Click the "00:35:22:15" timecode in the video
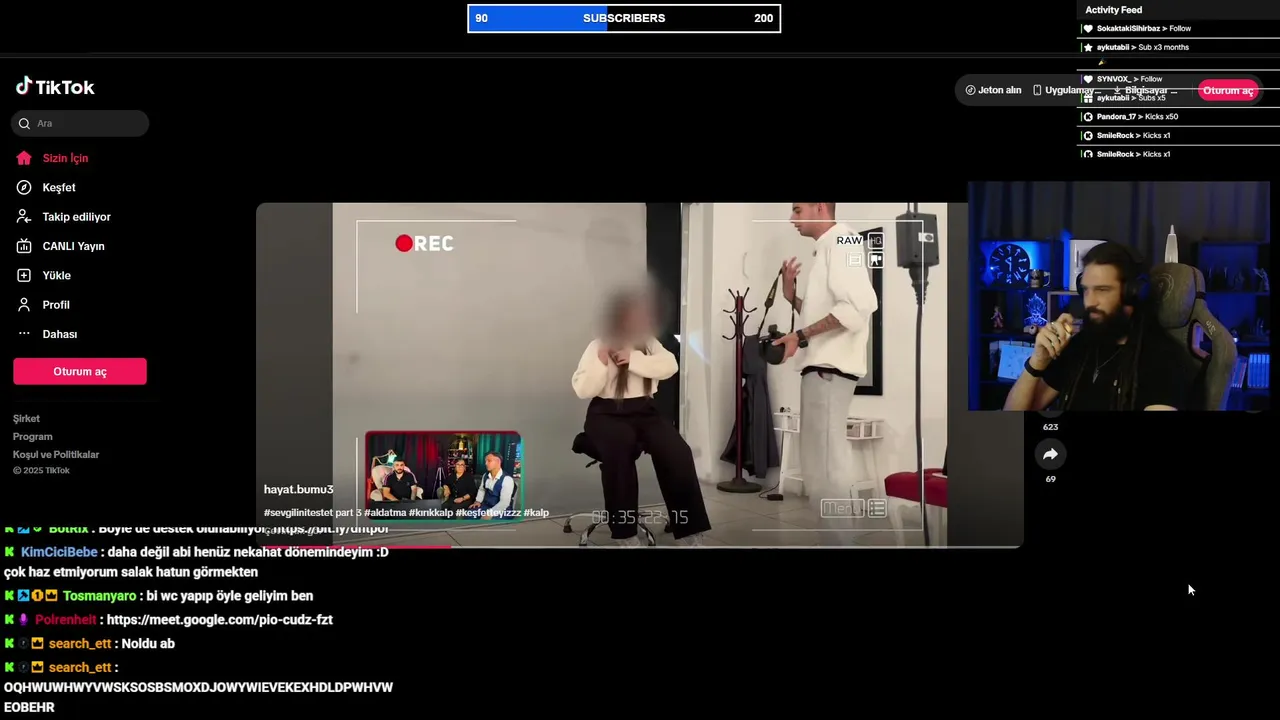 point(640,517)
